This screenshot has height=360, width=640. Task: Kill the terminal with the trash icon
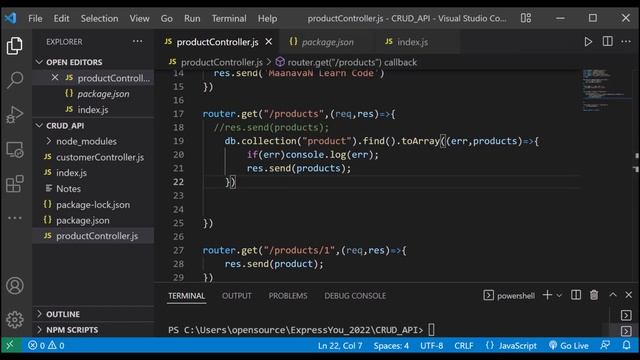[594, 295]
